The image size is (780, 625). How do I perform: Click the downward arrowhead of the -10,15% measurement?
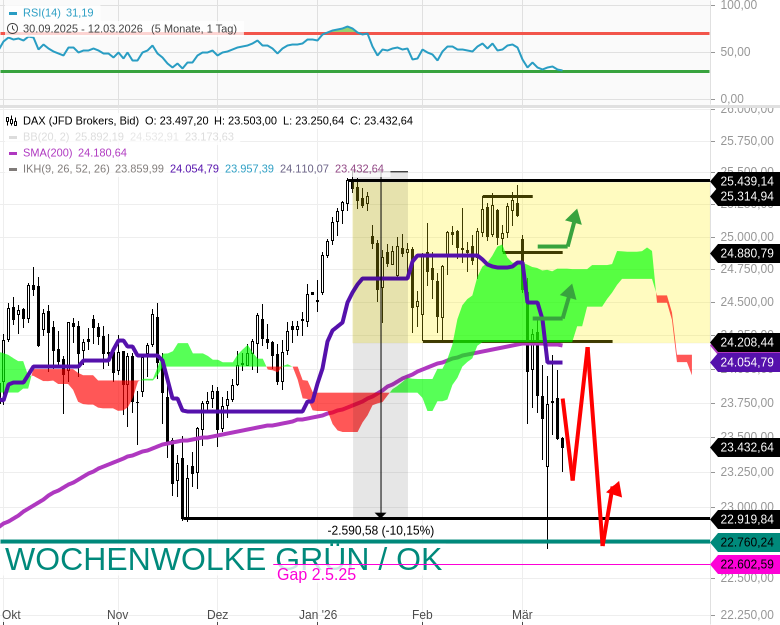[x=380, y=514]
